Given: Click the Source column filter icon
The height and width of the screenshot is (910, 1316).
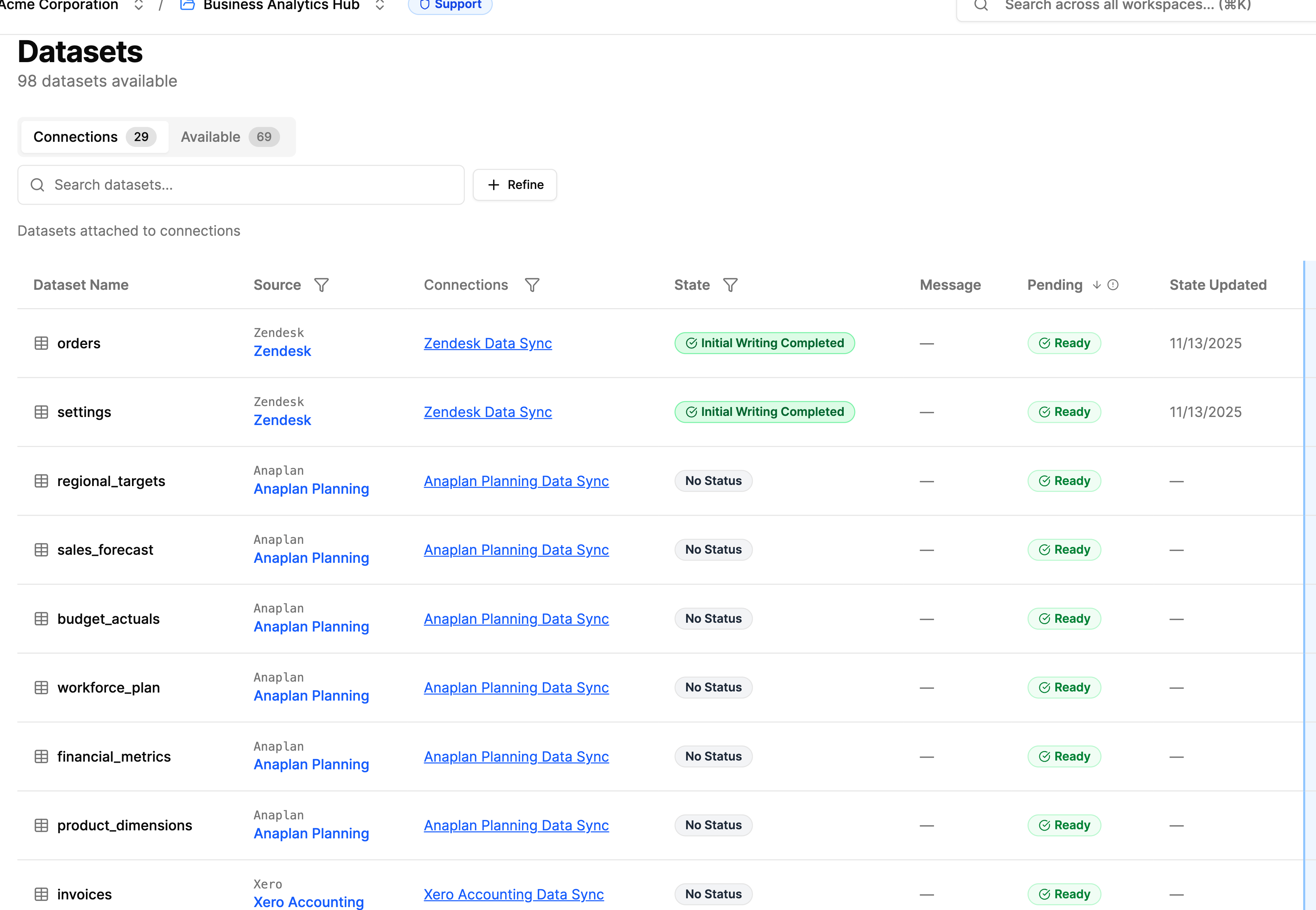Looking at the screenshot, I should coord(322,285).
